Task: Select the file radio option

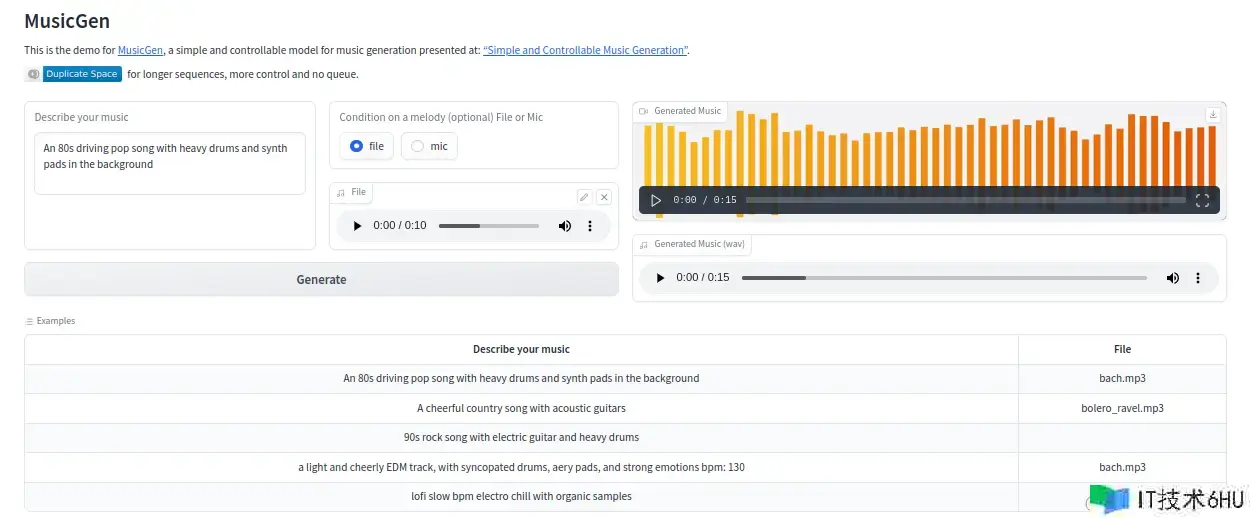Action: point(358,146)
